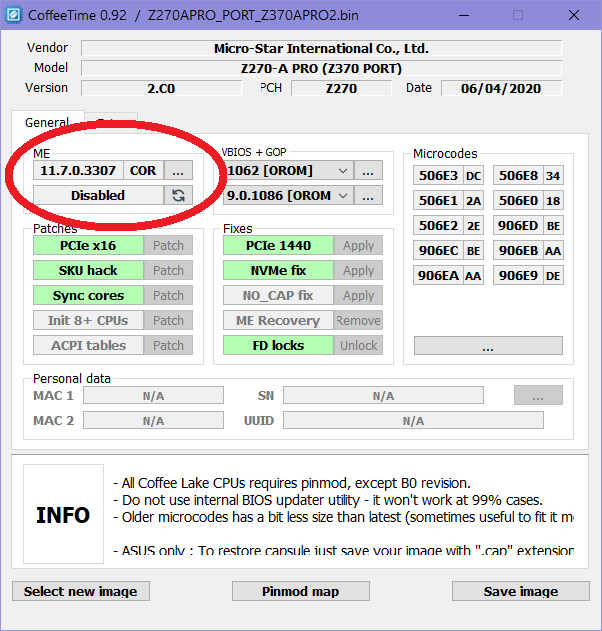Click Patch button next to SKU hack
The width and height of the screenshot is (602, 631).
click(x=168, y=270)
